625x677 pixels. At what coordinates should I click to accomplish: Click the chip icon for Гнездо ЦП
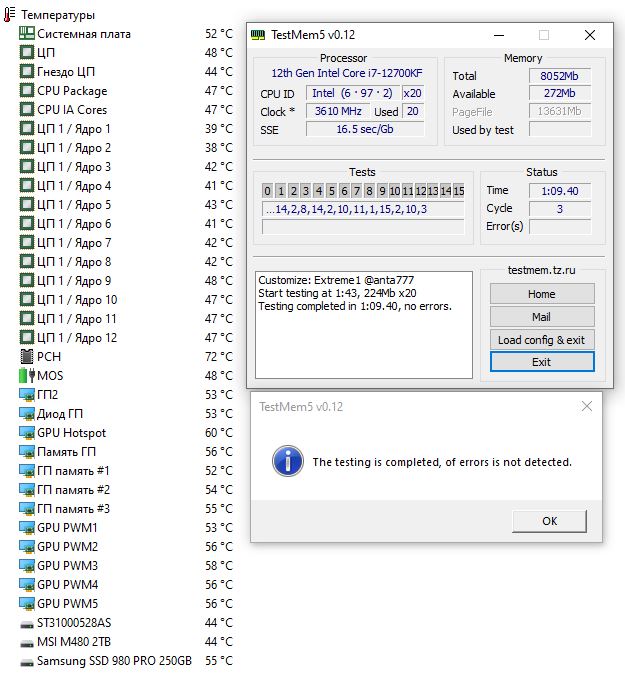pos(27,72)
